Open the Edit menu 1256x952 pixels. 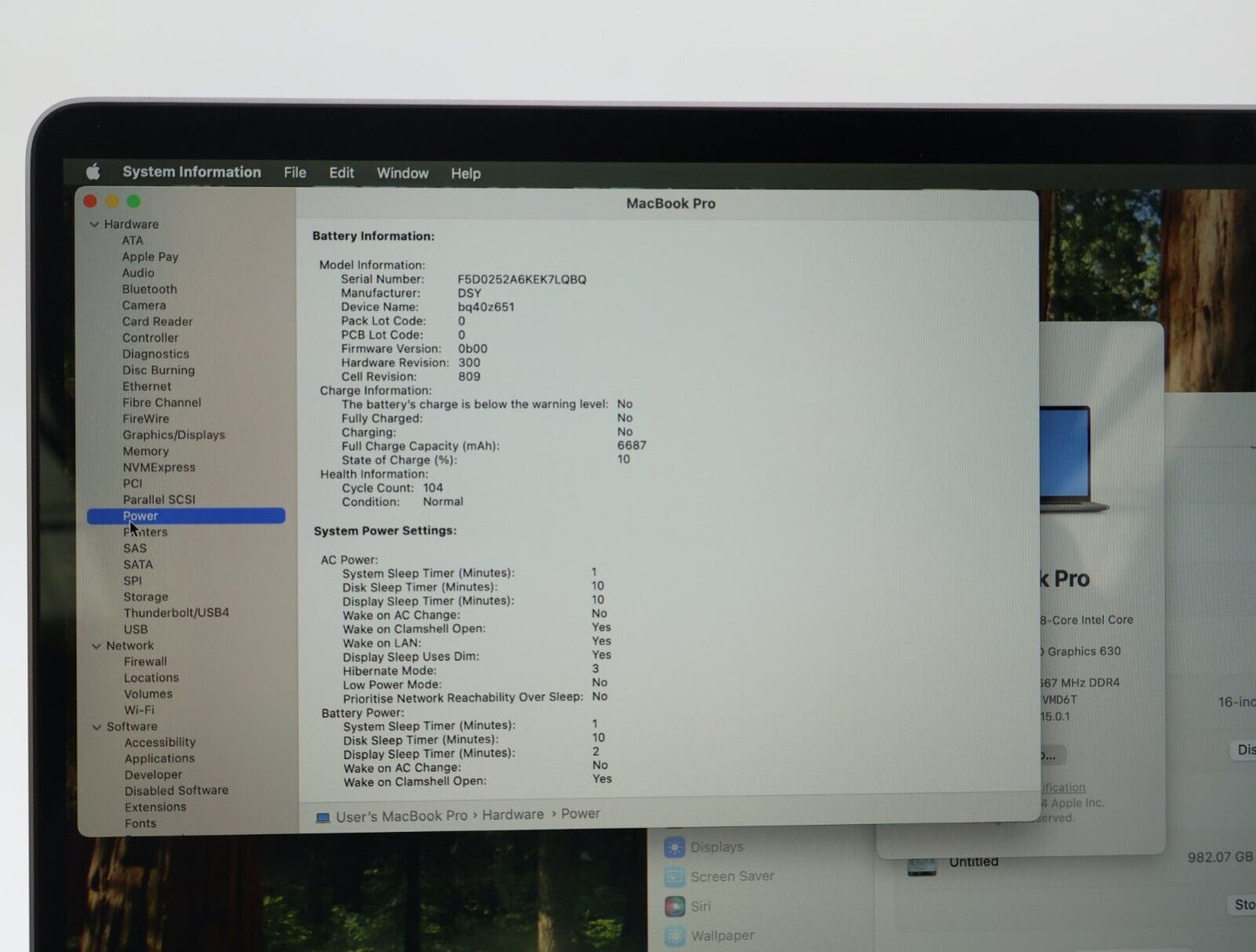tap(342, 173)
